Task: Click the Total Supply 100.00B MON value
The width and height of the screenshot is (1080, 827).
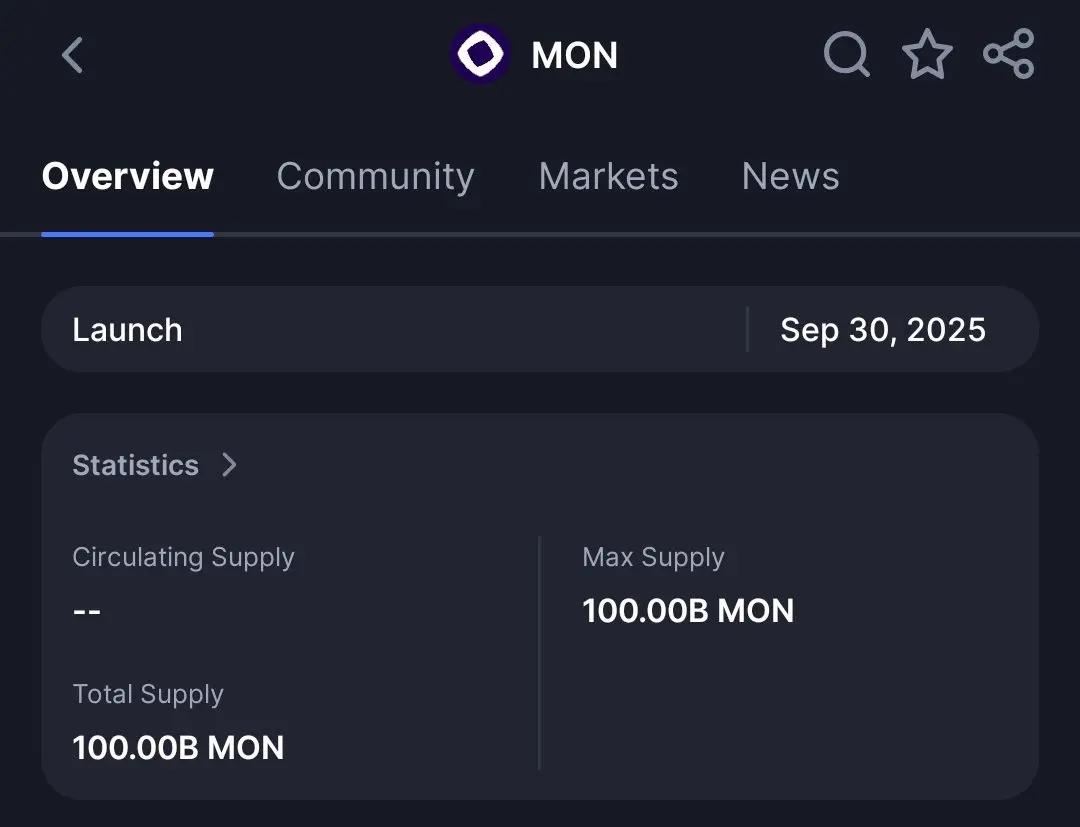Action: point(178,748)
